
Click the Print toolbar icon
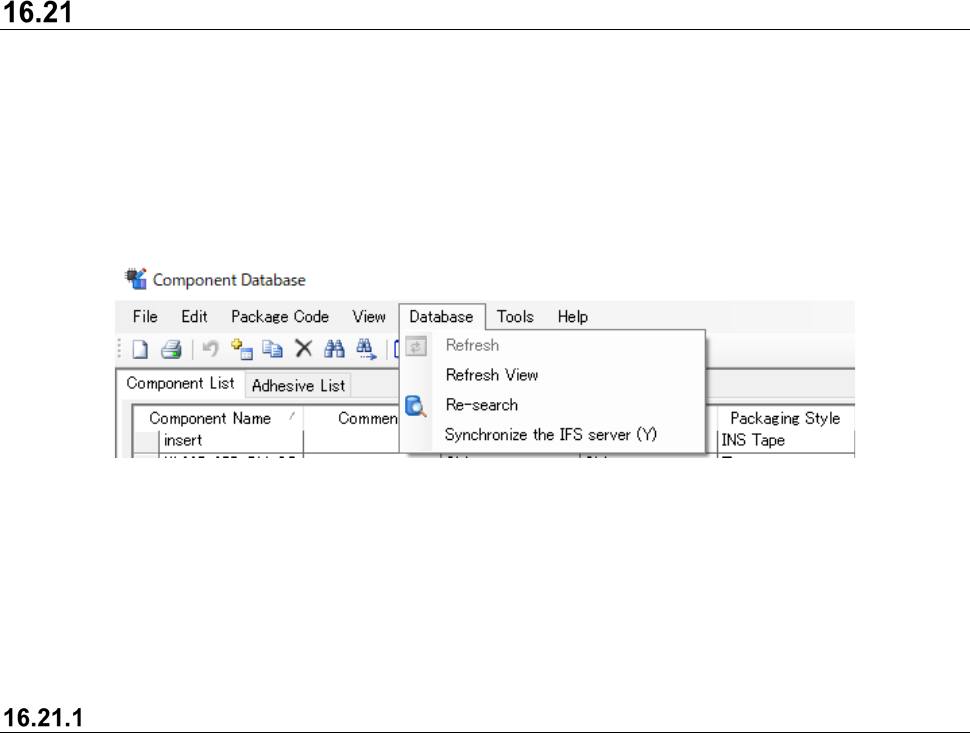click(171, 349)
